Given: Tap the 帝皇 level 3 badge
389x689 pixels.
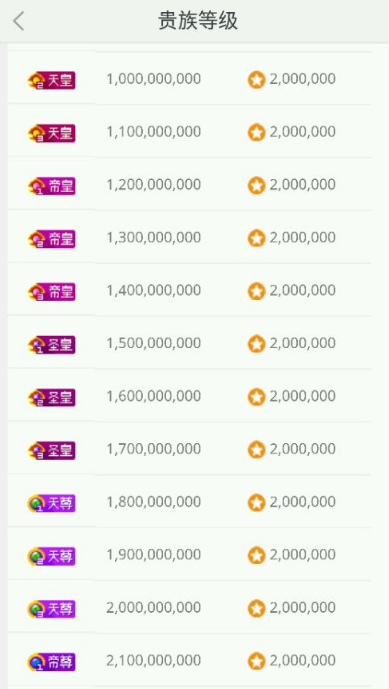Looking at the screenshot, I should point(52,292).
